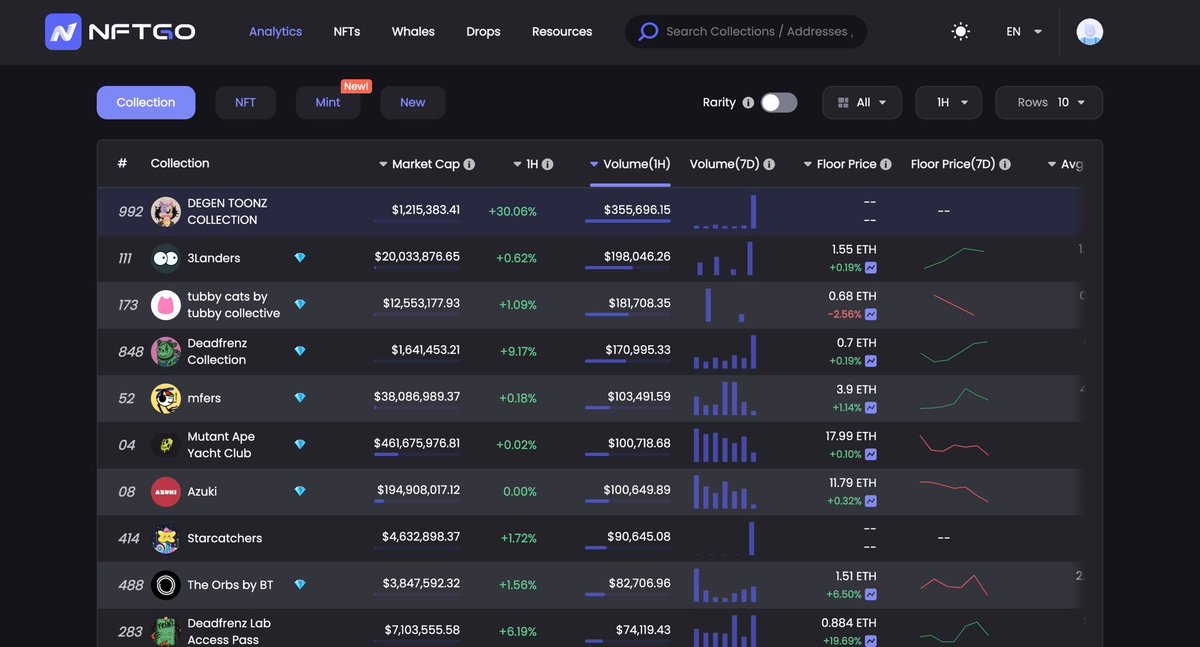Open the mfers collection link

coord(204,398)
